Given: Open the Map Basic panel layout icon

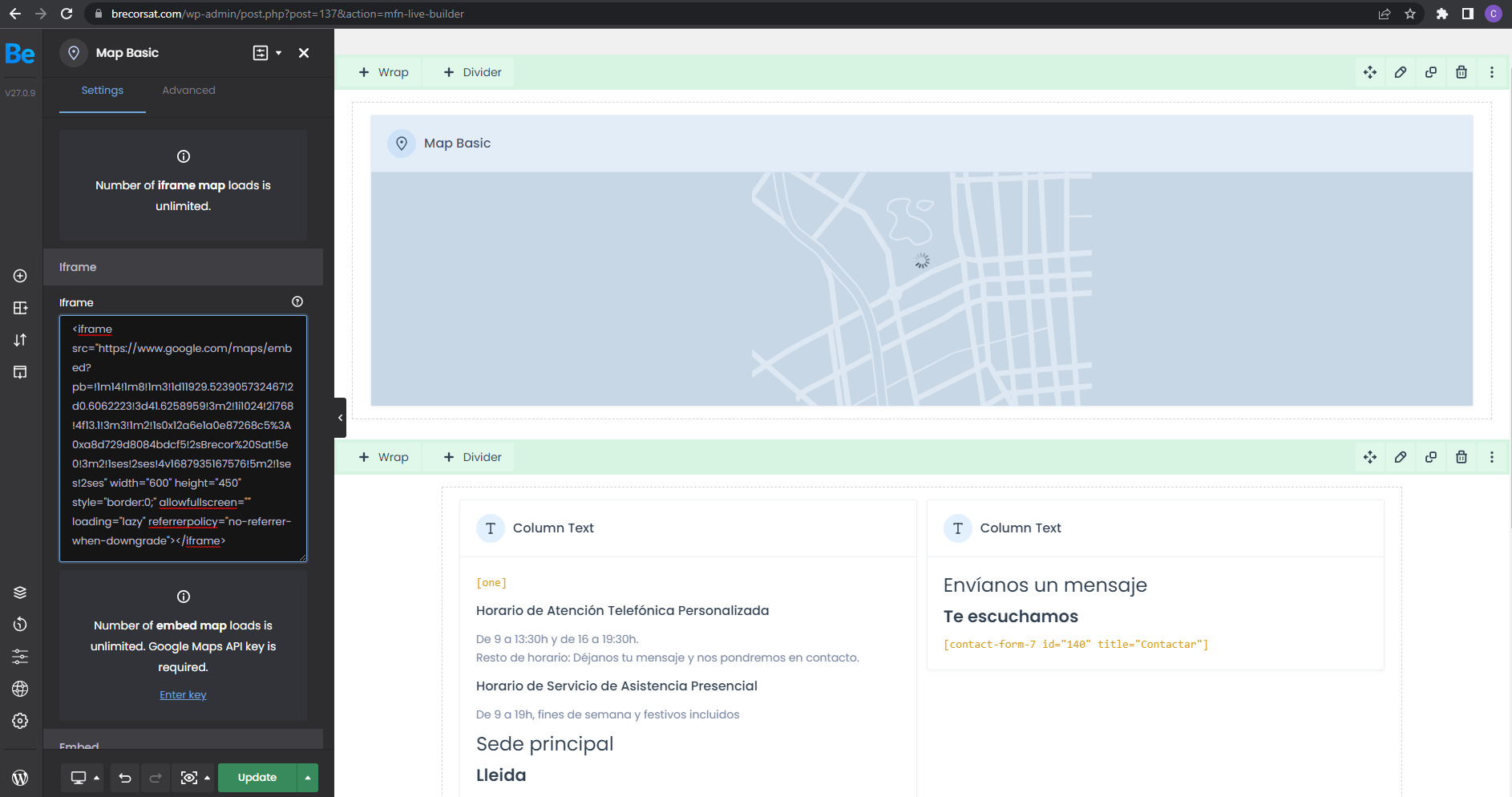Looking at the screenshot, I should point(261,53).
